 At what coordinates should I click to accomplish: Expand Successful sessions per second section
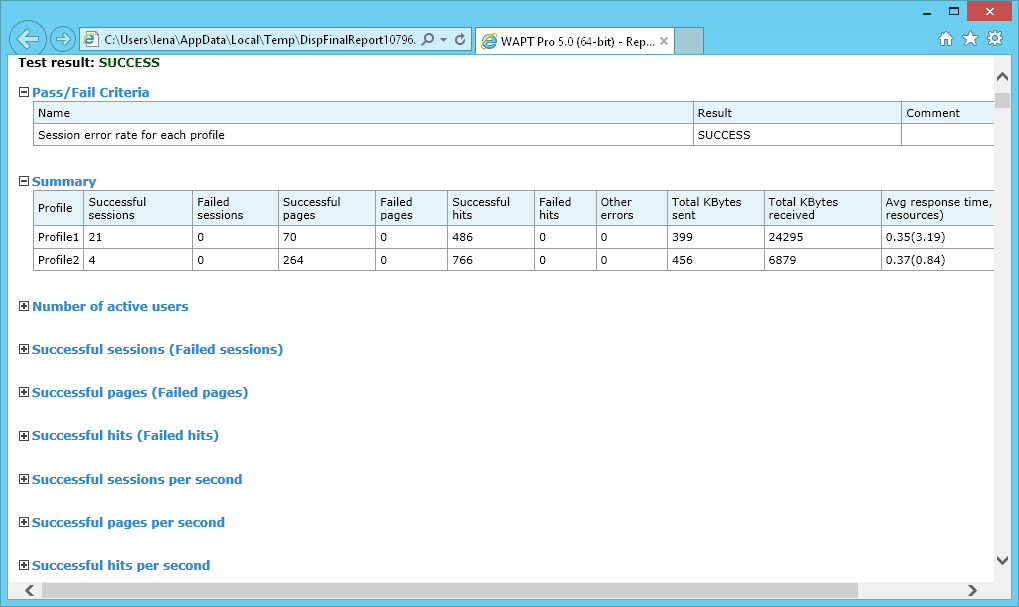(24, 479)
